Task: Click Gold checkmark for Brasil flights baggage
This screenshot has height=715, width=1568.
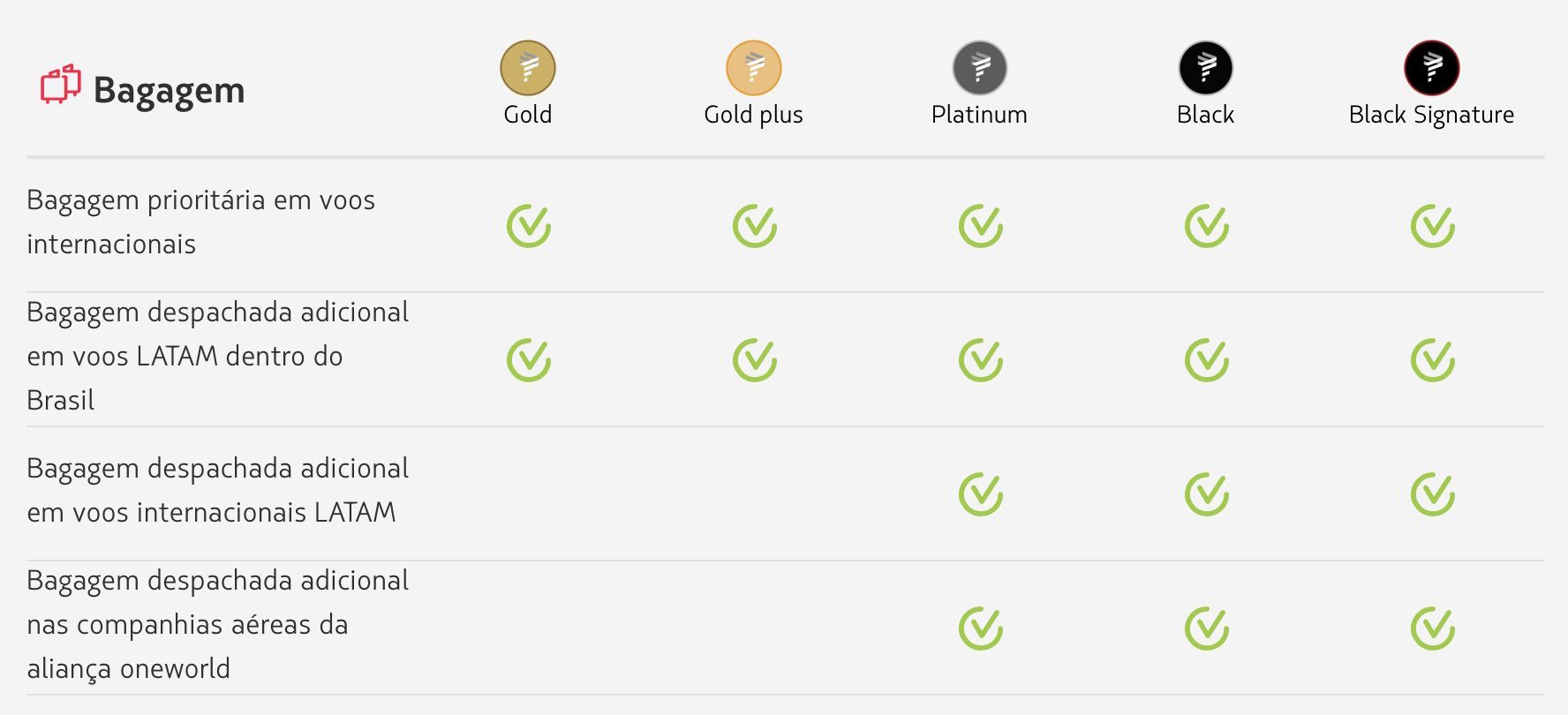Action: point(529,359)
